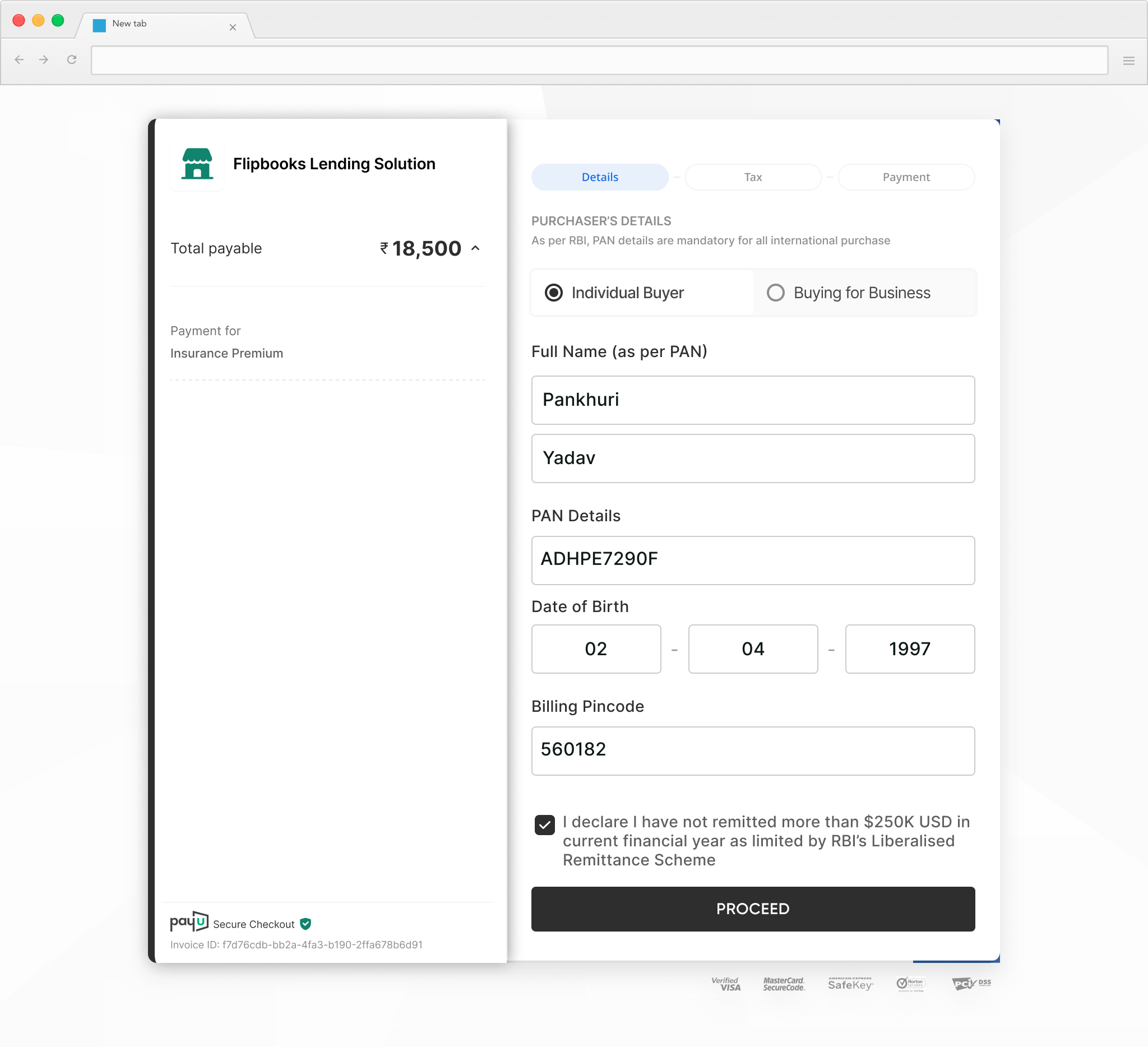The image size is (1148, 1047).
Task: Click the birth year field showing 1997
Action: (909, 649)
